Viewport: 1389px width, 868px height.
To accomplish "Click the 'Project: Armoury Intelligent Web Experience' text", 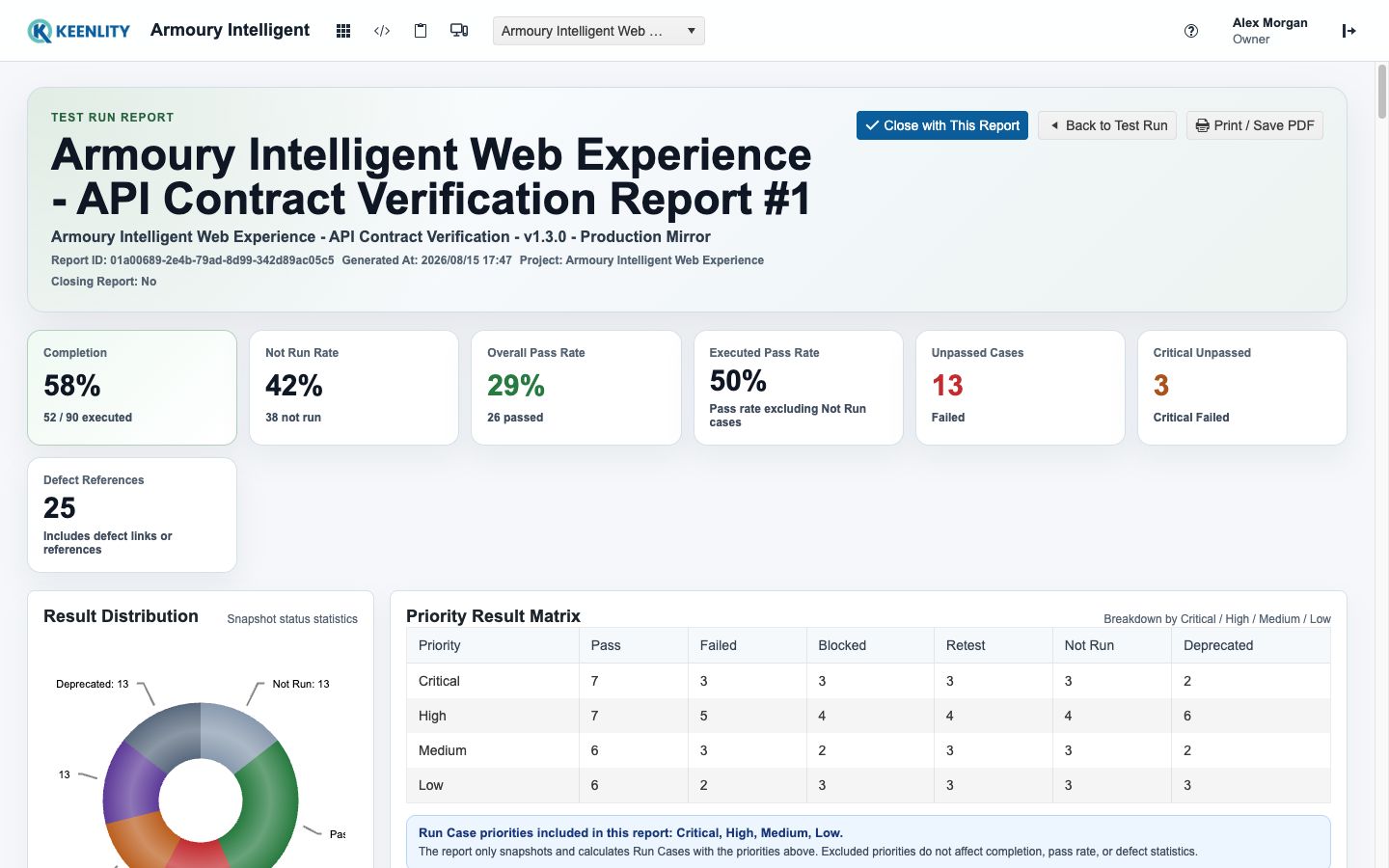I will (x=641, y=260).
